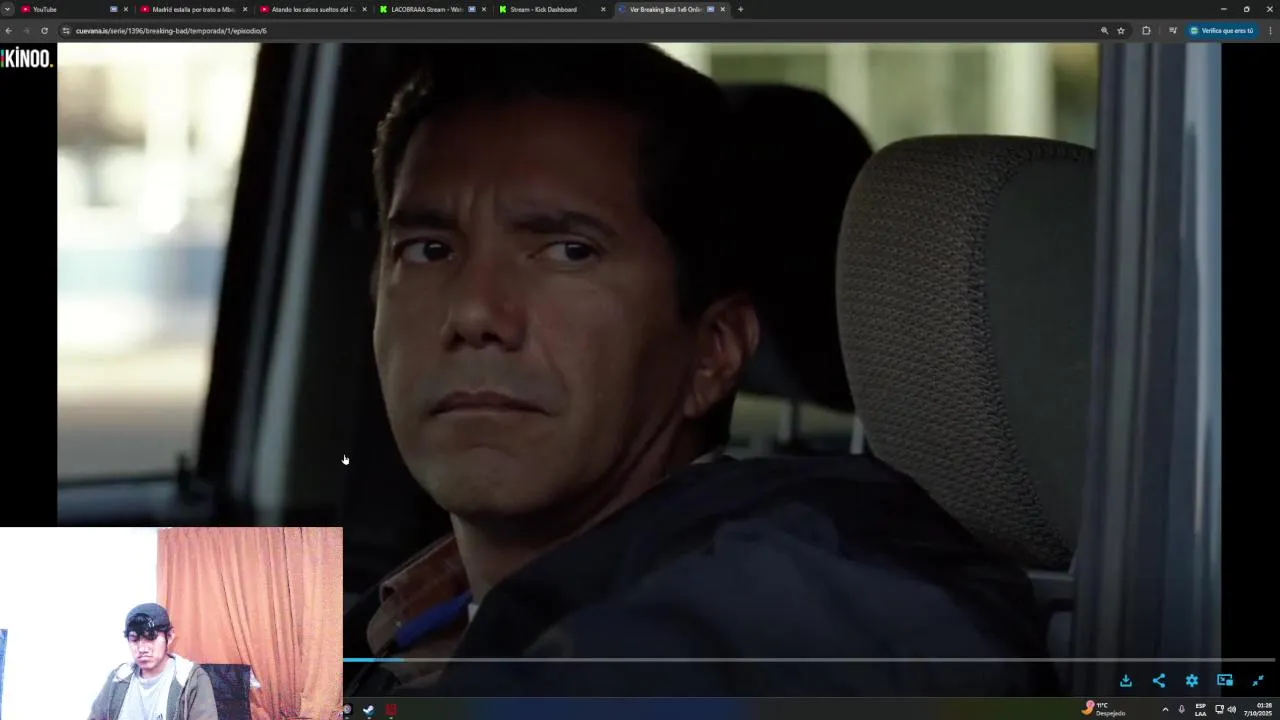Enable picture-in-picture mode in the player
This screenshot has height=720, width=1280.
pos(1225,680)
